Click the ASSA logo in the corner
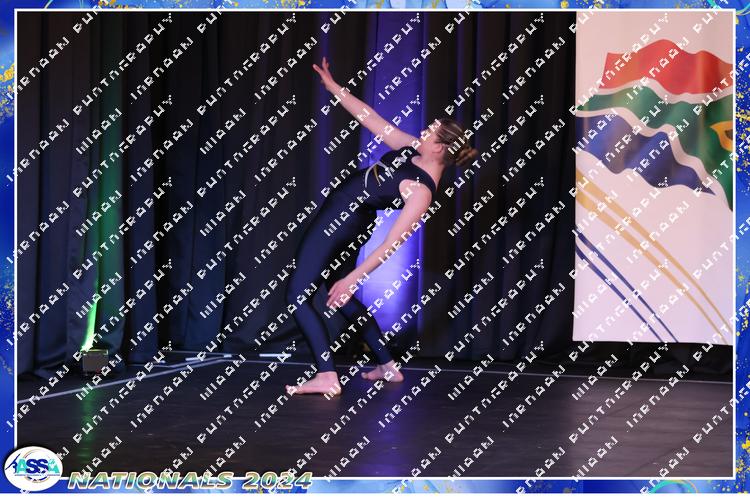The width and height of the screenshot is (750, 500). 32,469
